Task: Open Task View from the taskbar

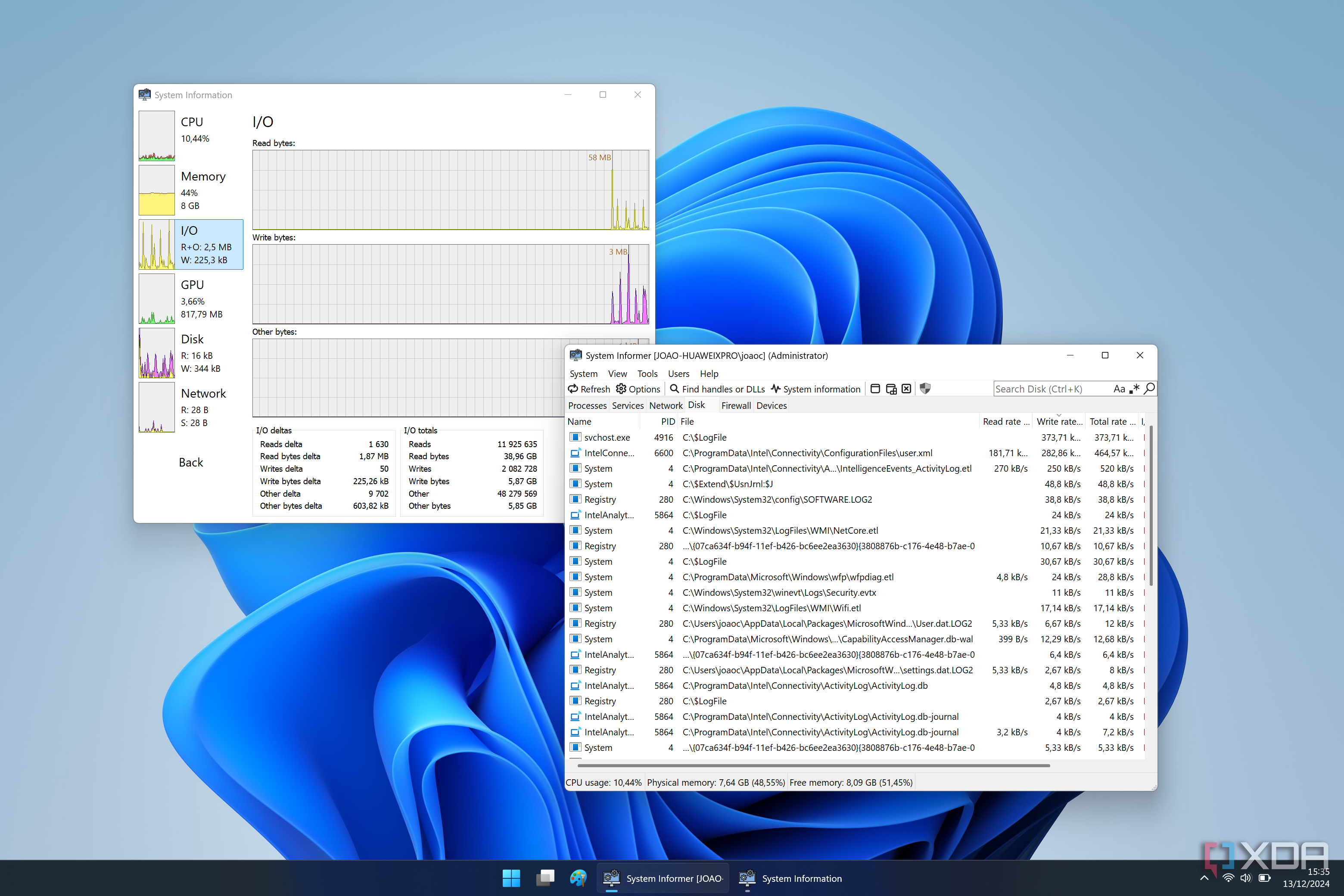Action: click(544, 878)
